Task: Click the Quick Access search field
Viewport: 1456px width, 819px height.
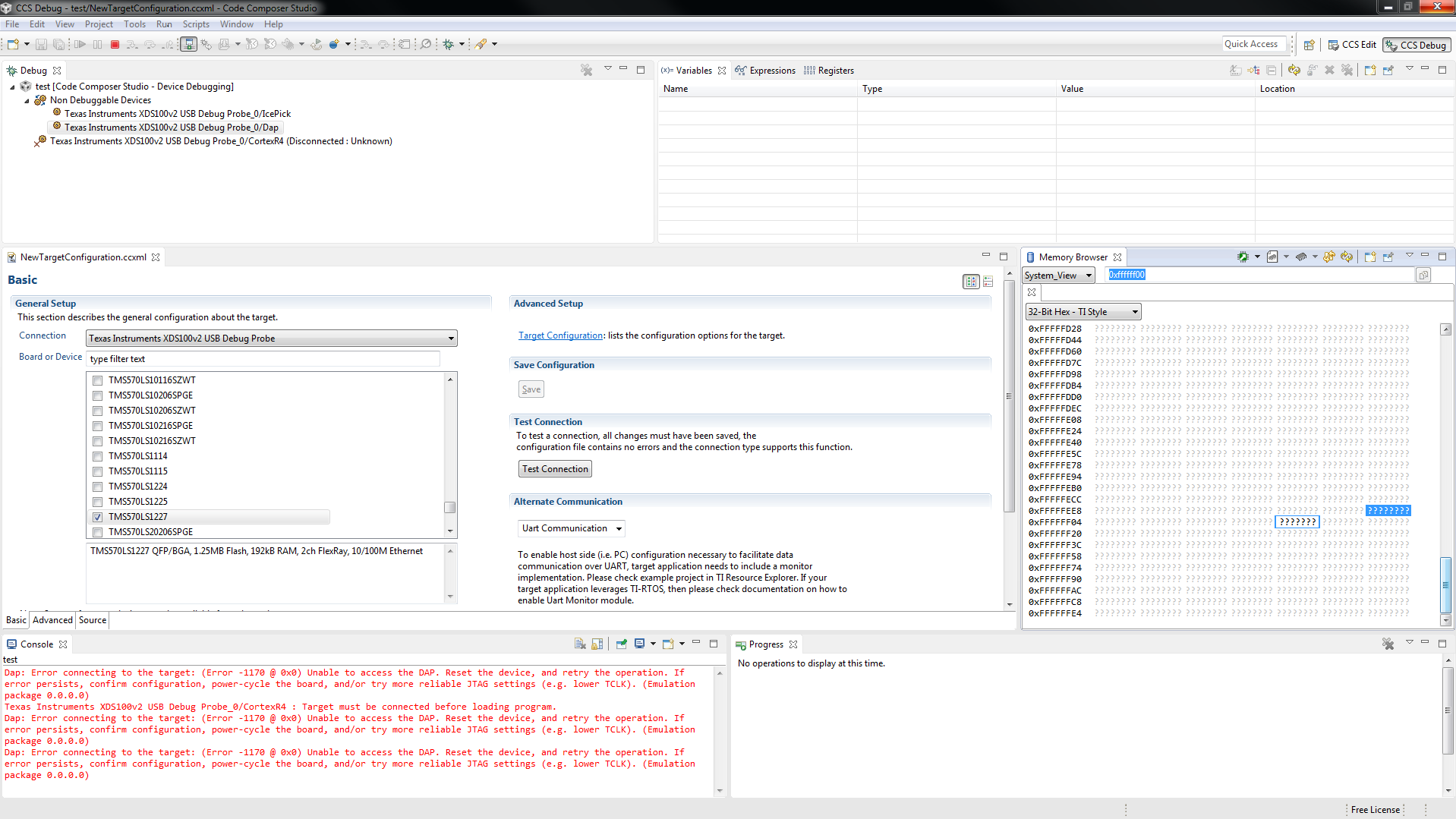Action: click(1254, 44)
